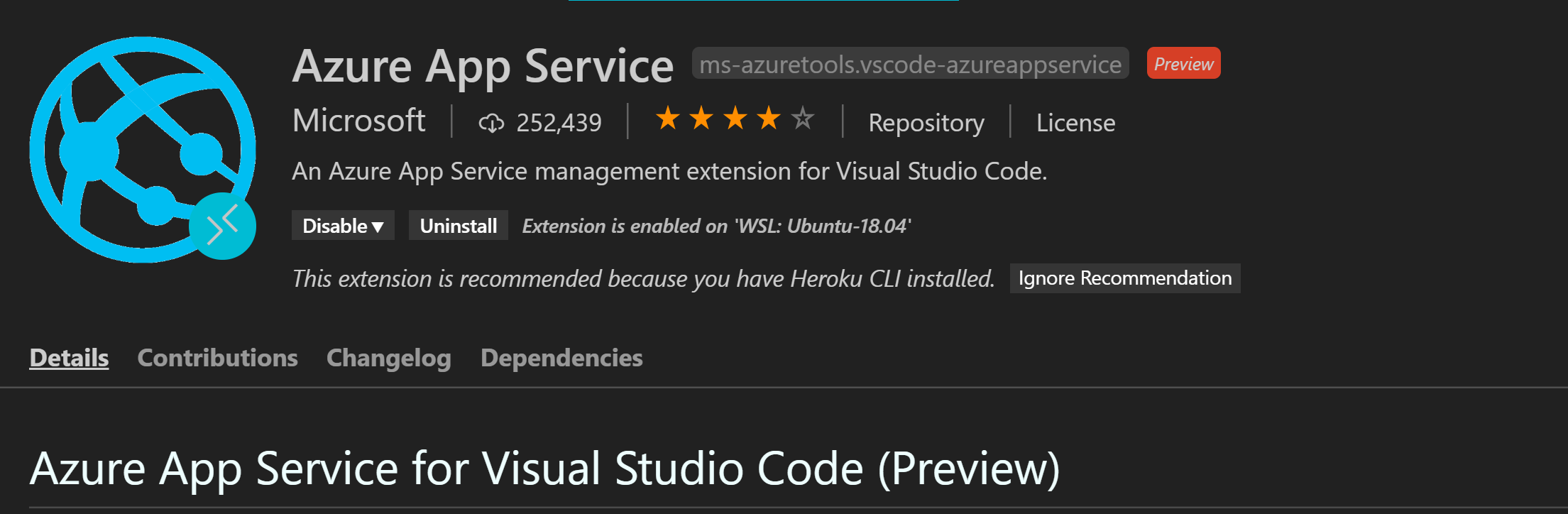Click the Azure App Service globe logo
Image resolution: width=1568 pixels, height=514 pixels.
coord(142,149)
